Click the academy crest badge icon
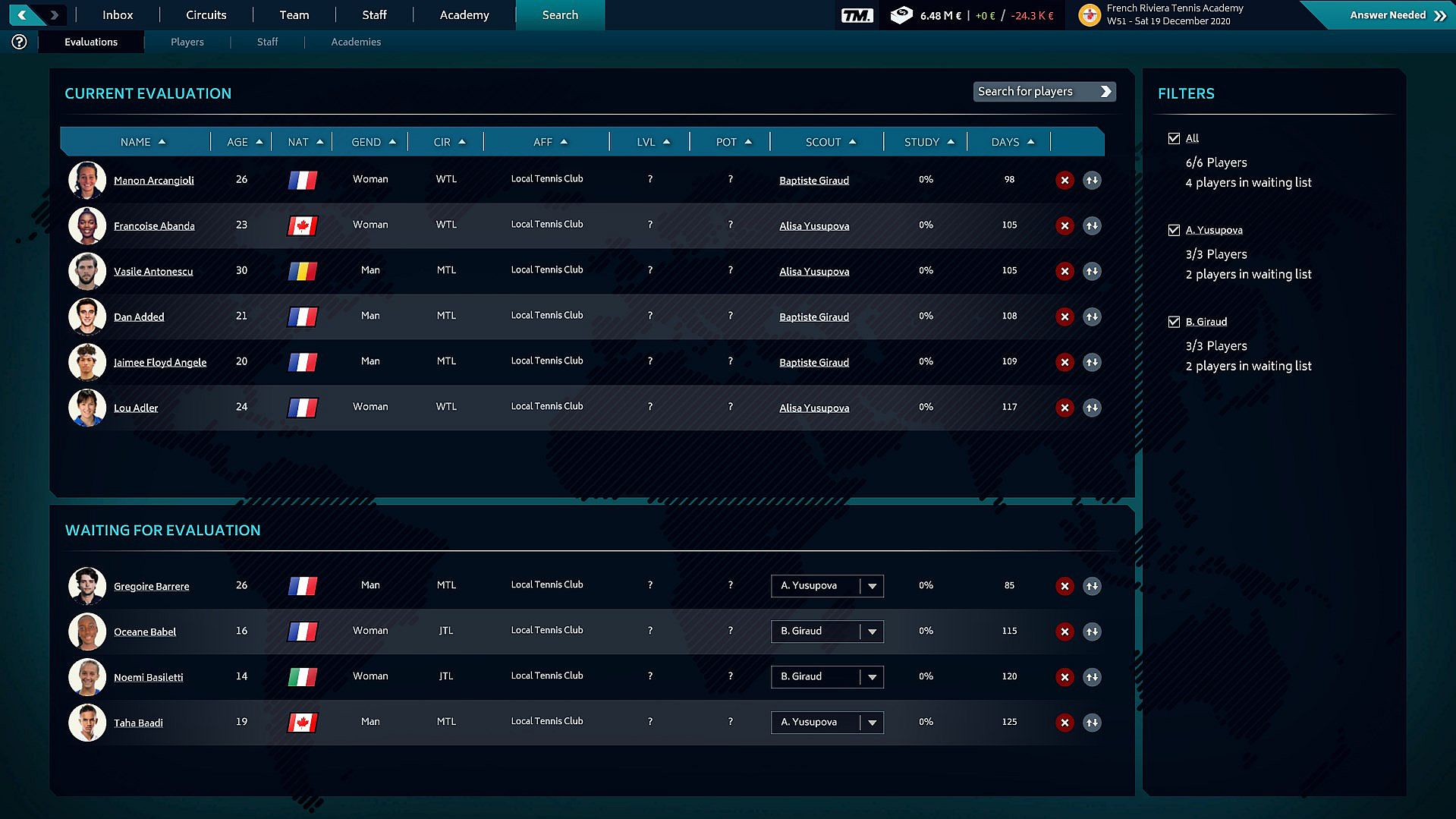1456x819 pixels. (1090, 15)
